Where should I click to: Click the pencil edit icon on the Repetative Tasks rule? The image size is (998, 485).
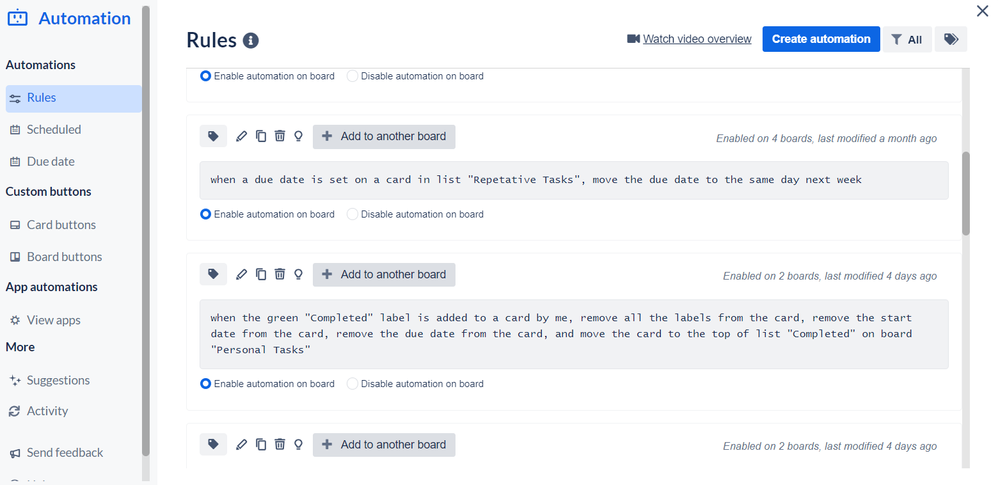(241, 136)
